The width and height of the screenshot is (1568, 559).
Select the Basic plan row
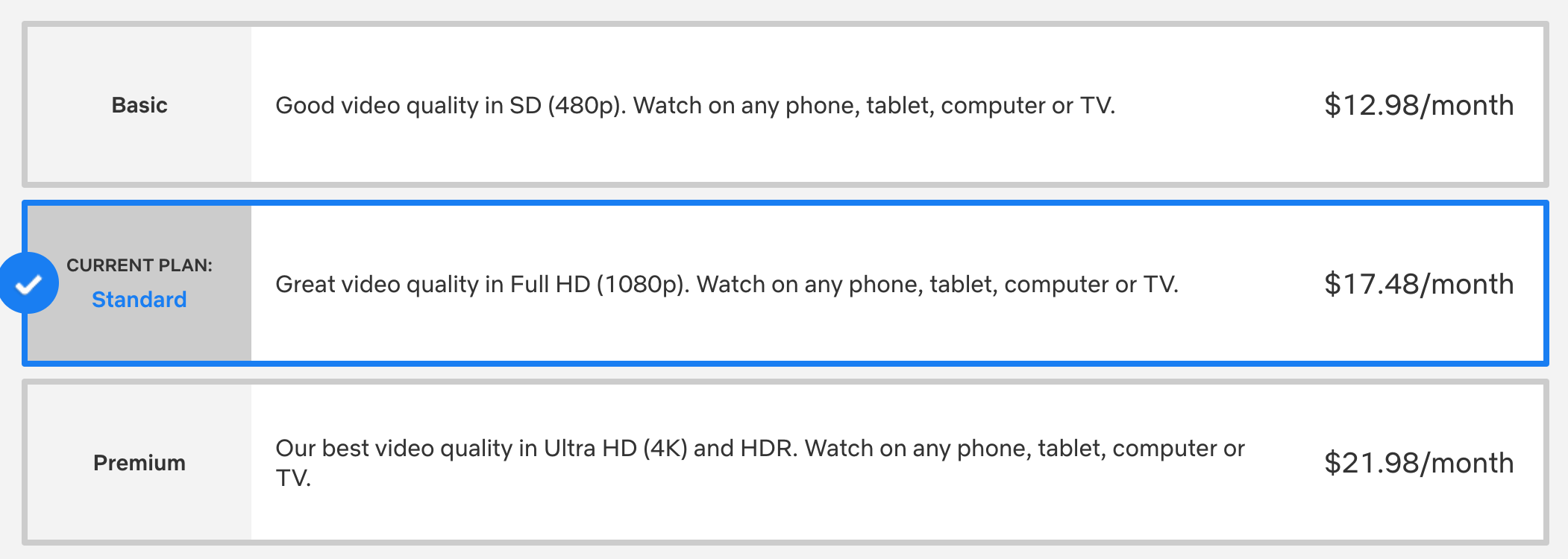[785, 104]
